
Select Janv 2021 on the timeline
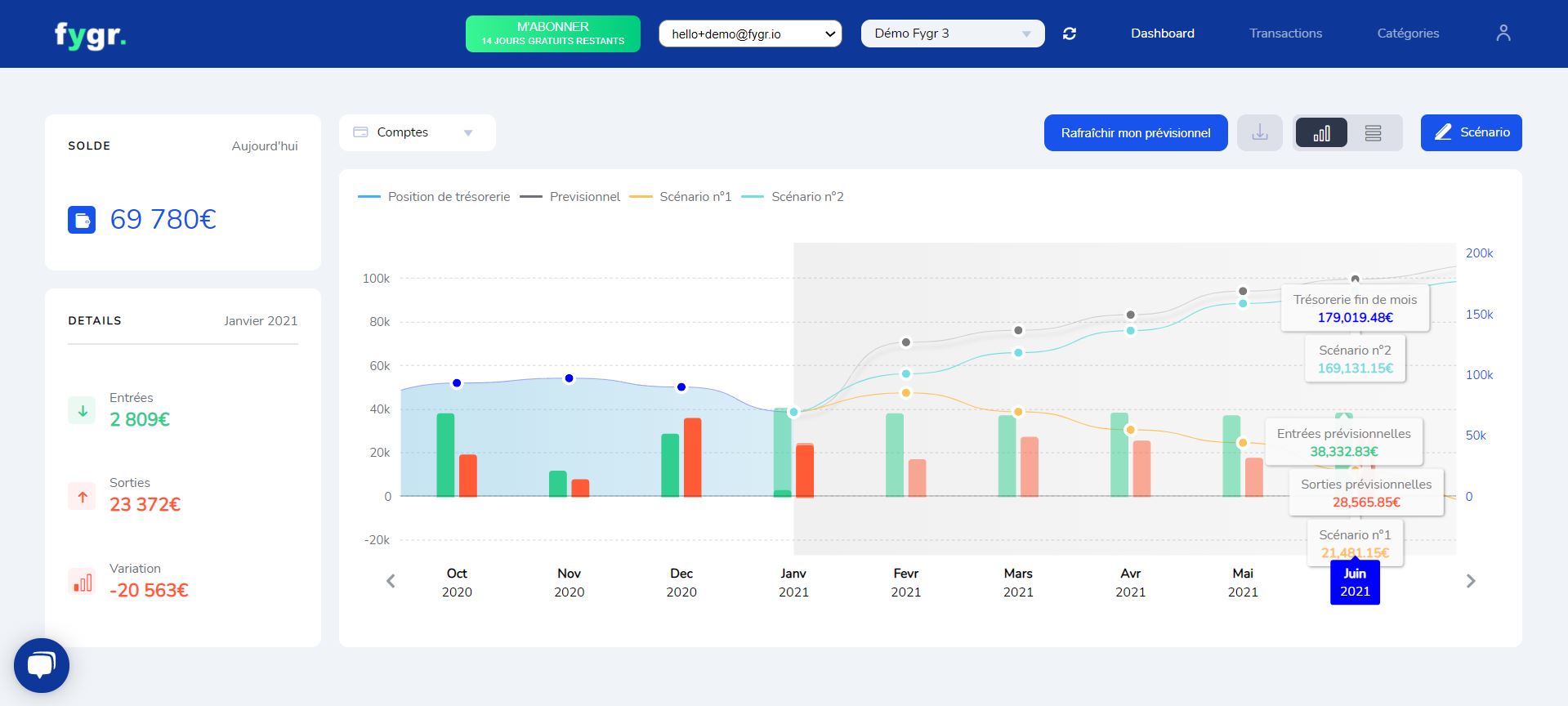click(793, 583)
